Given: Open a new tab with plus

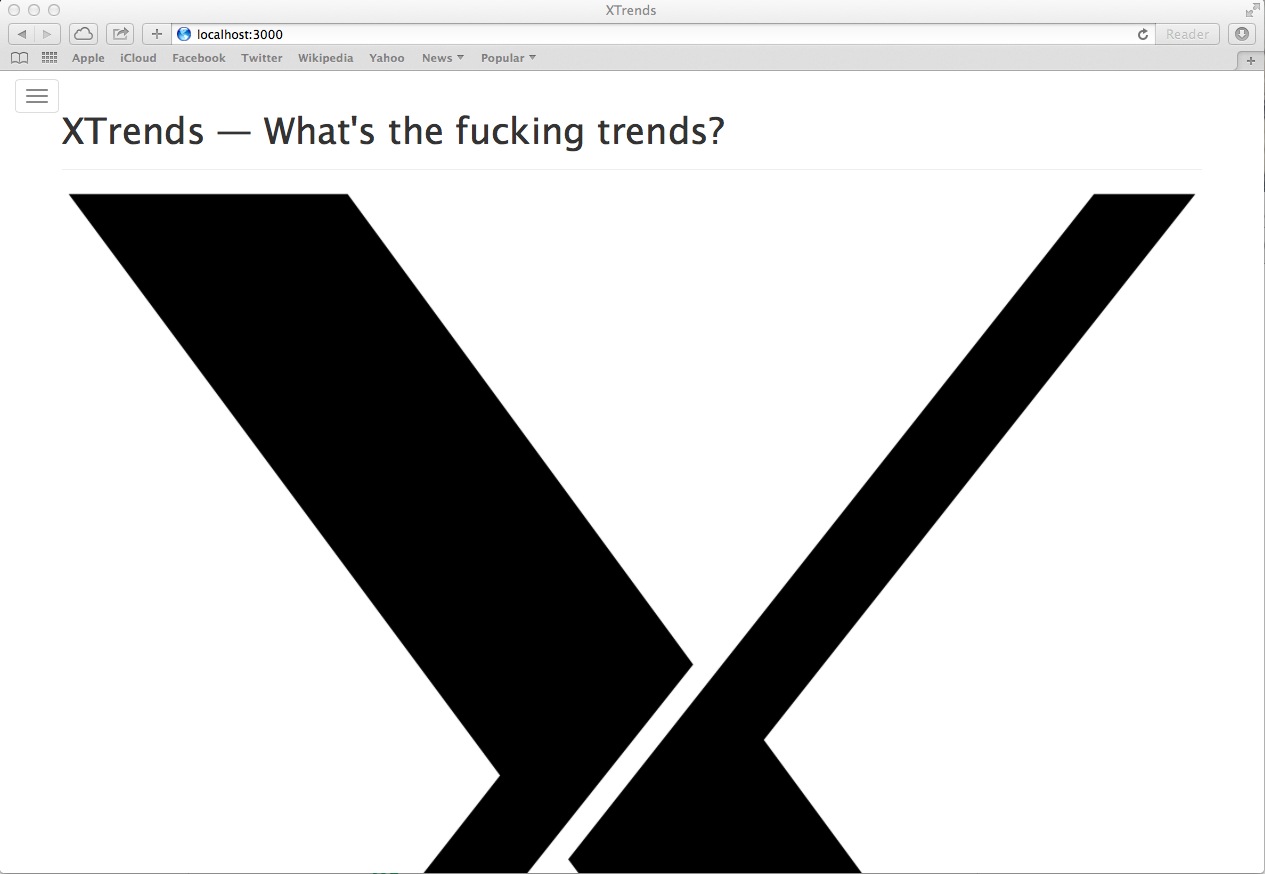Looking at the screenshot, I should (x=1250, y=61).
